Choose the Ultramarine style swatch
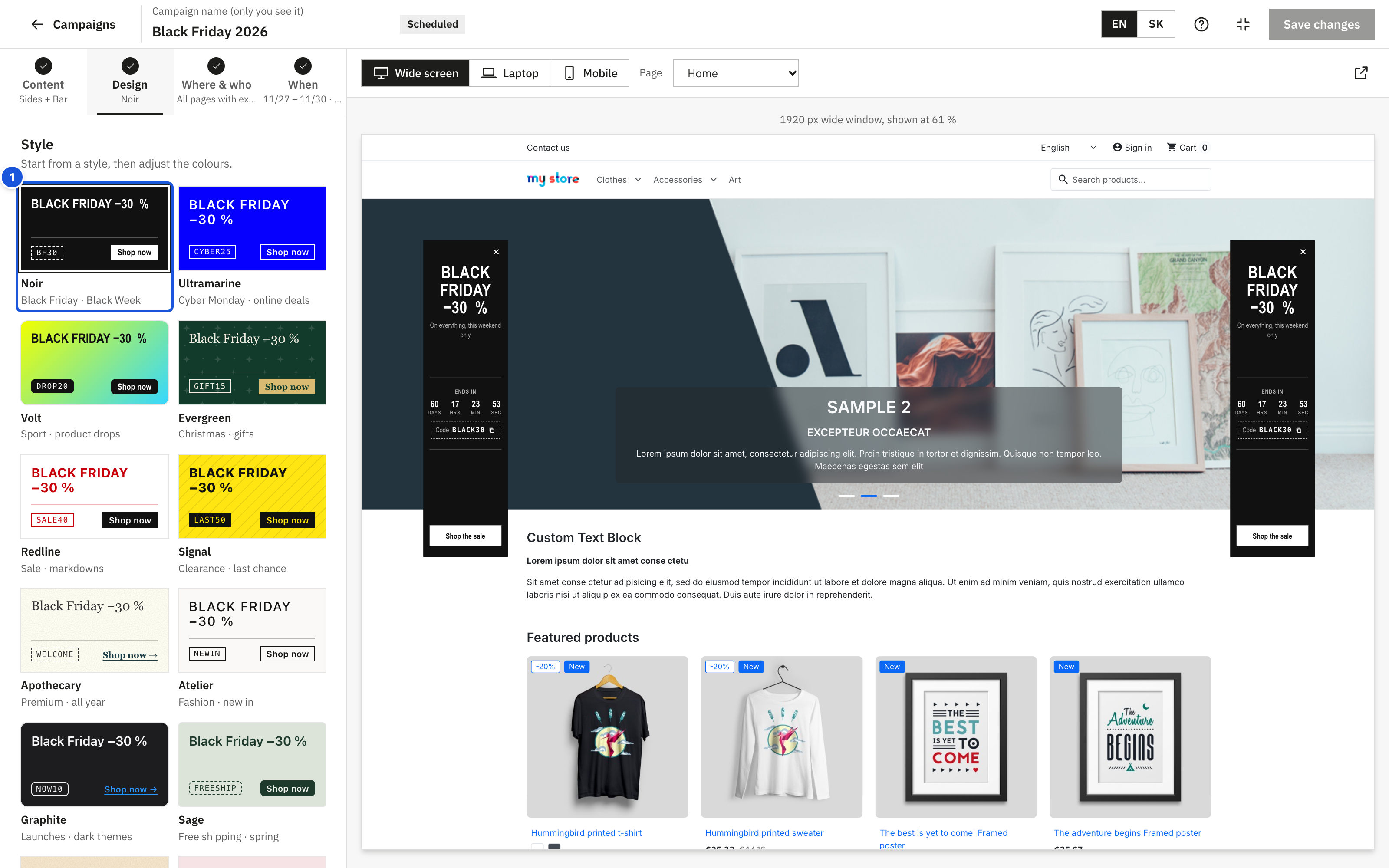This screenshot has width=1389, height=868. pos(252,228)
